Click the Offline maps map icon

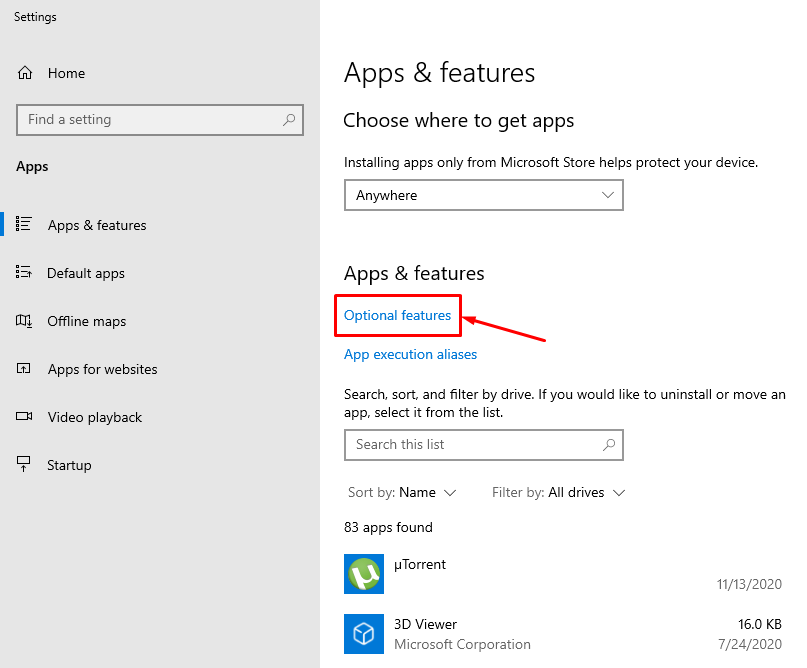click(x=24, y=321)
